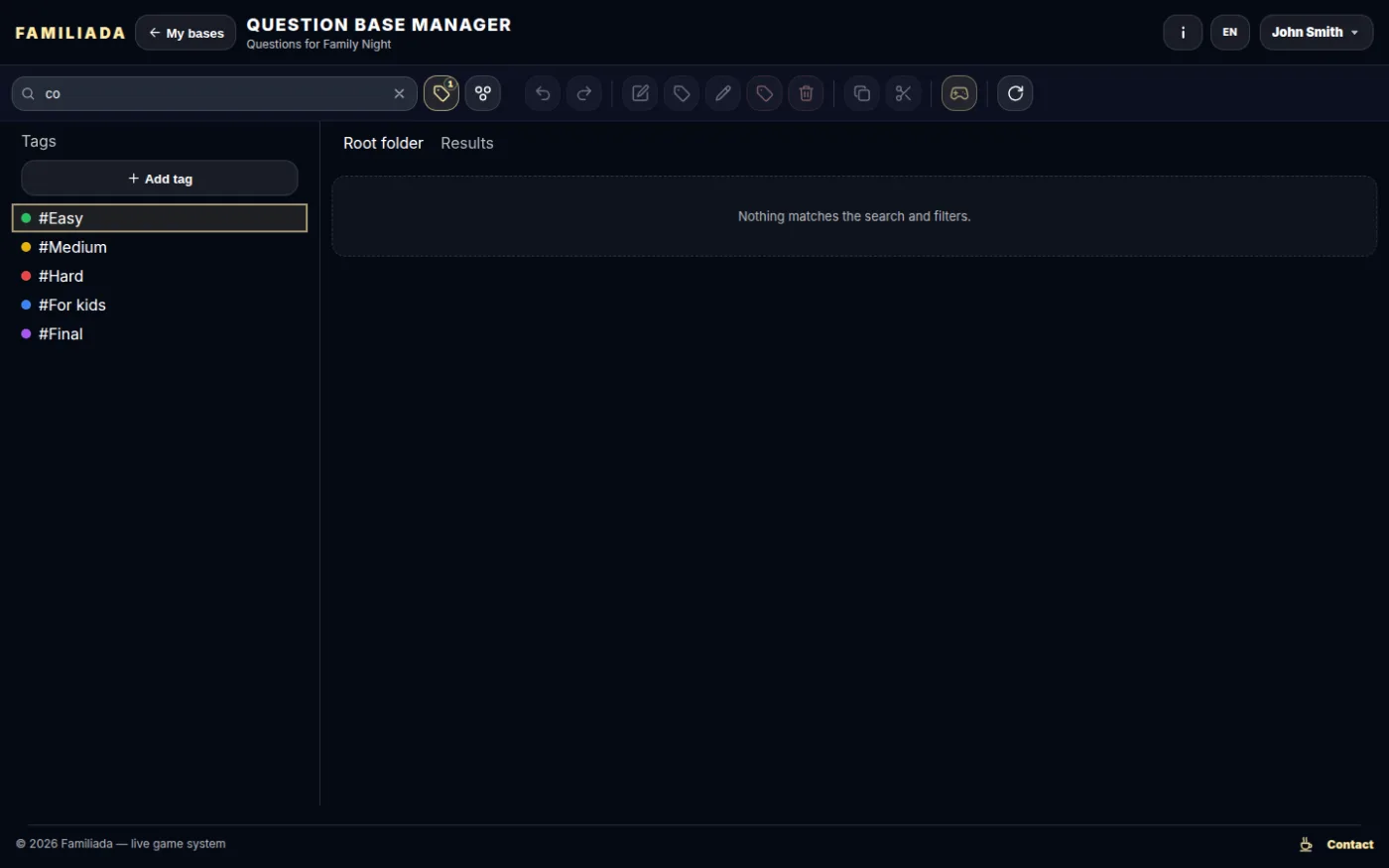Click 'Questions for Family Night' subtitle
This screenshot has height=868, width=1389.
coord(318,44)
